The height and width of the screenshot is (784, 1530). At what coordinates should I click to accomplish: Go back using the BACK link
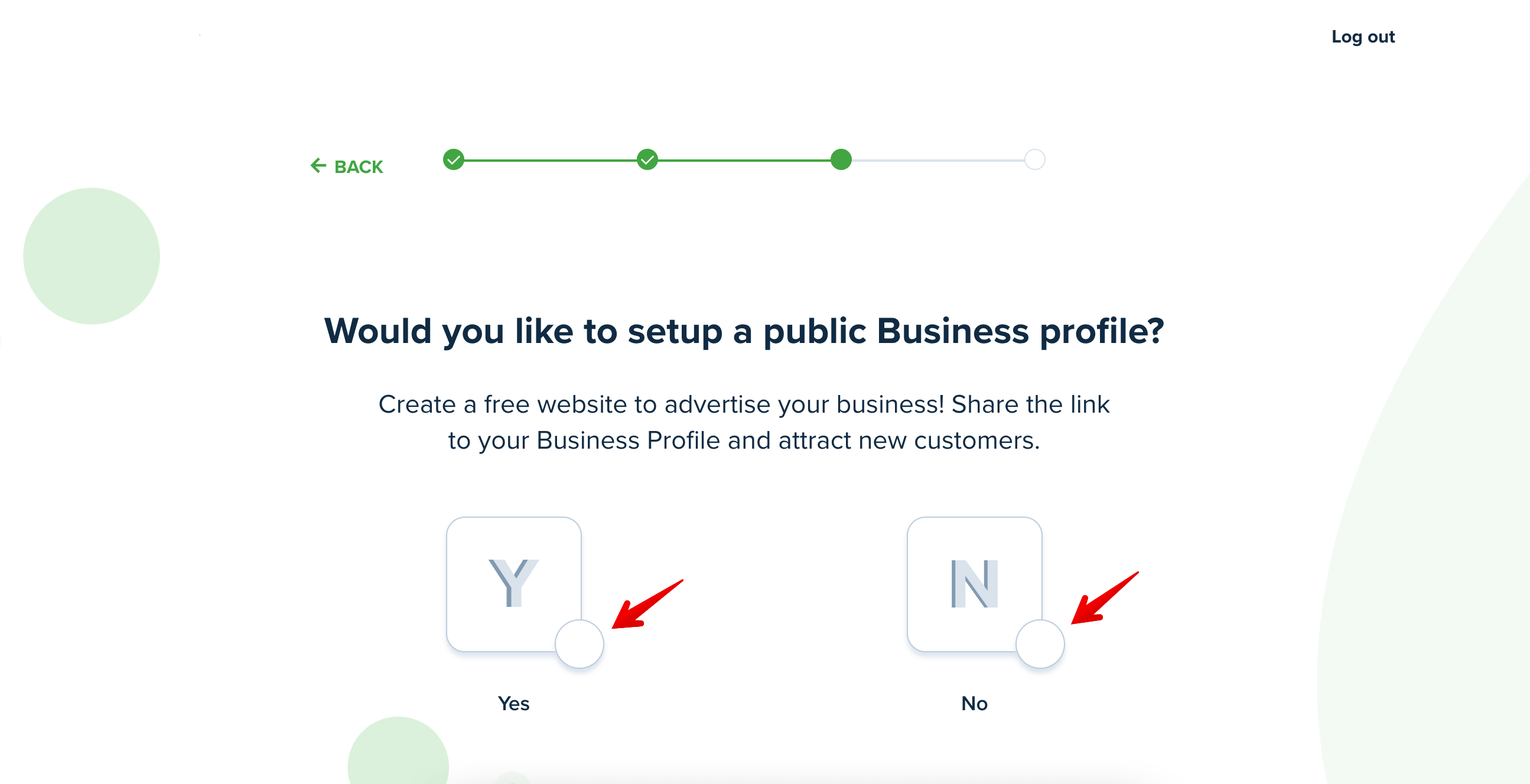347,166
